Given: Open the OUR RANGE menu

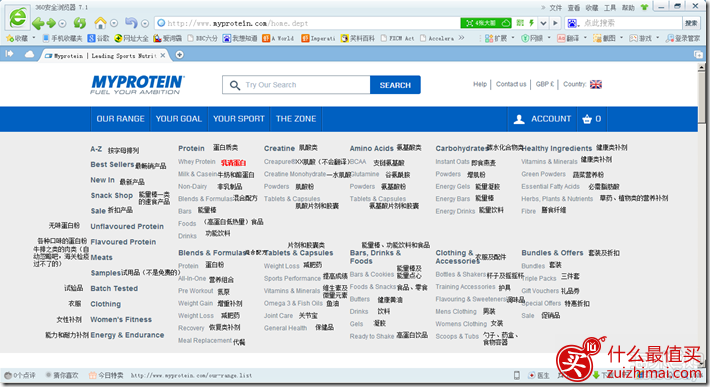Looking at the screenshot, I should tap(120, 119).
